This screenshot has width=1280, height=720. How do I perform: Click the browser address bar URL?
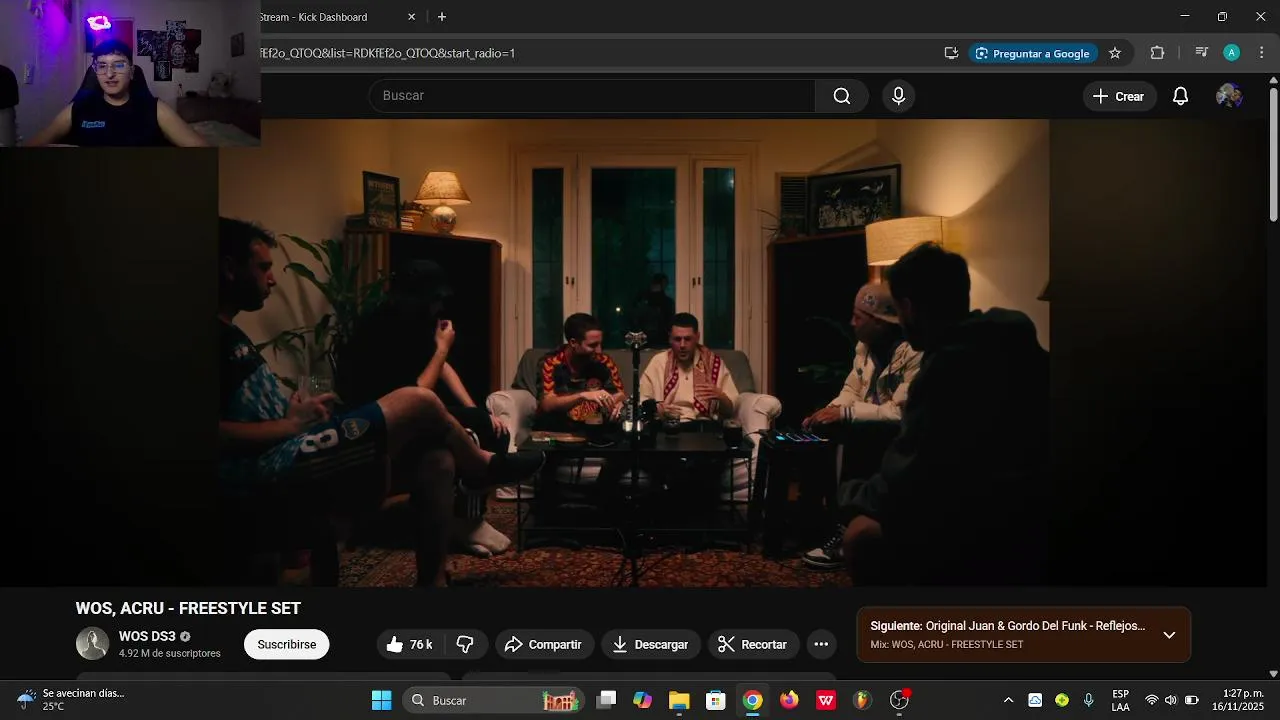[x=390, y=53]
